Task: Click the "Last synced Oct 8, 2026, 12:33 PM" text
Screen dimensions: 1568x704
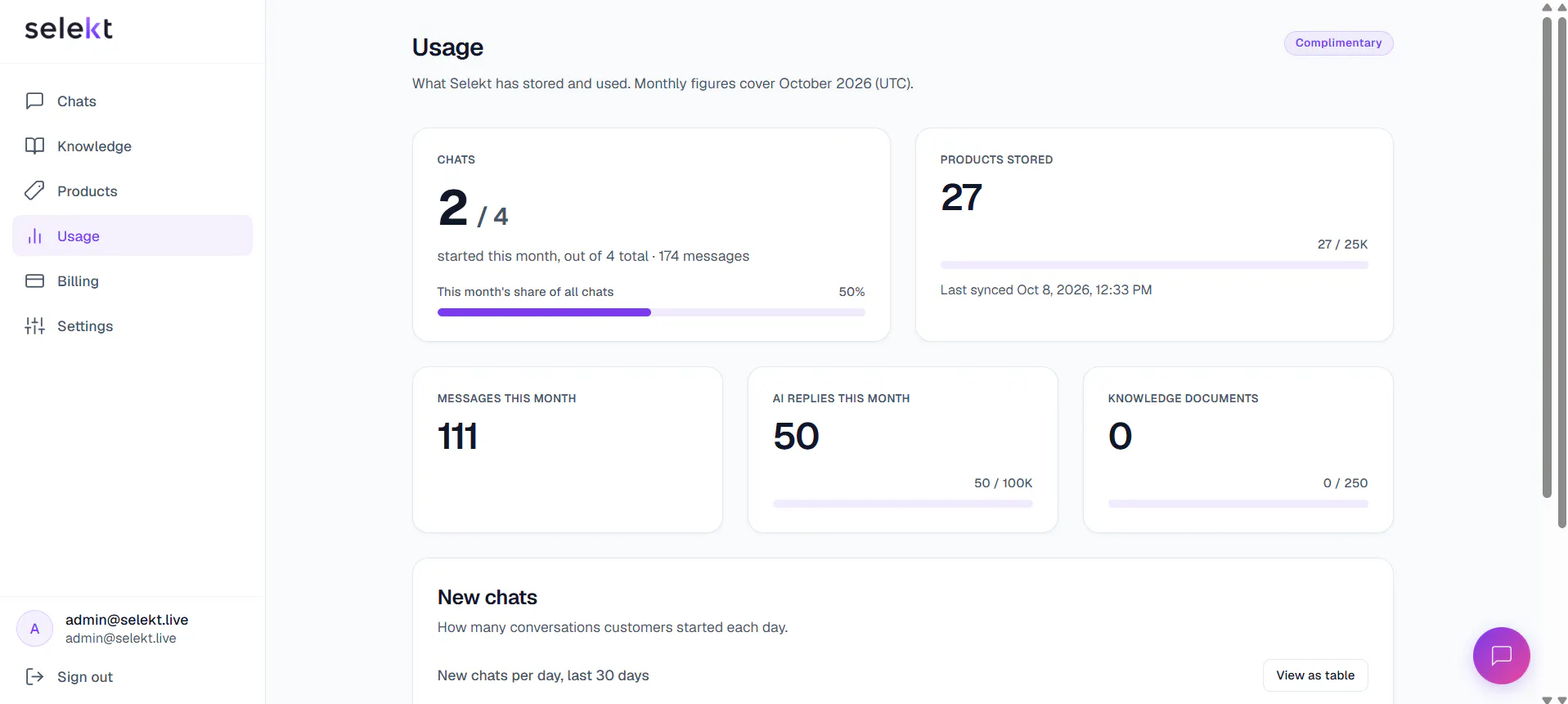Action: (1046, 290)
